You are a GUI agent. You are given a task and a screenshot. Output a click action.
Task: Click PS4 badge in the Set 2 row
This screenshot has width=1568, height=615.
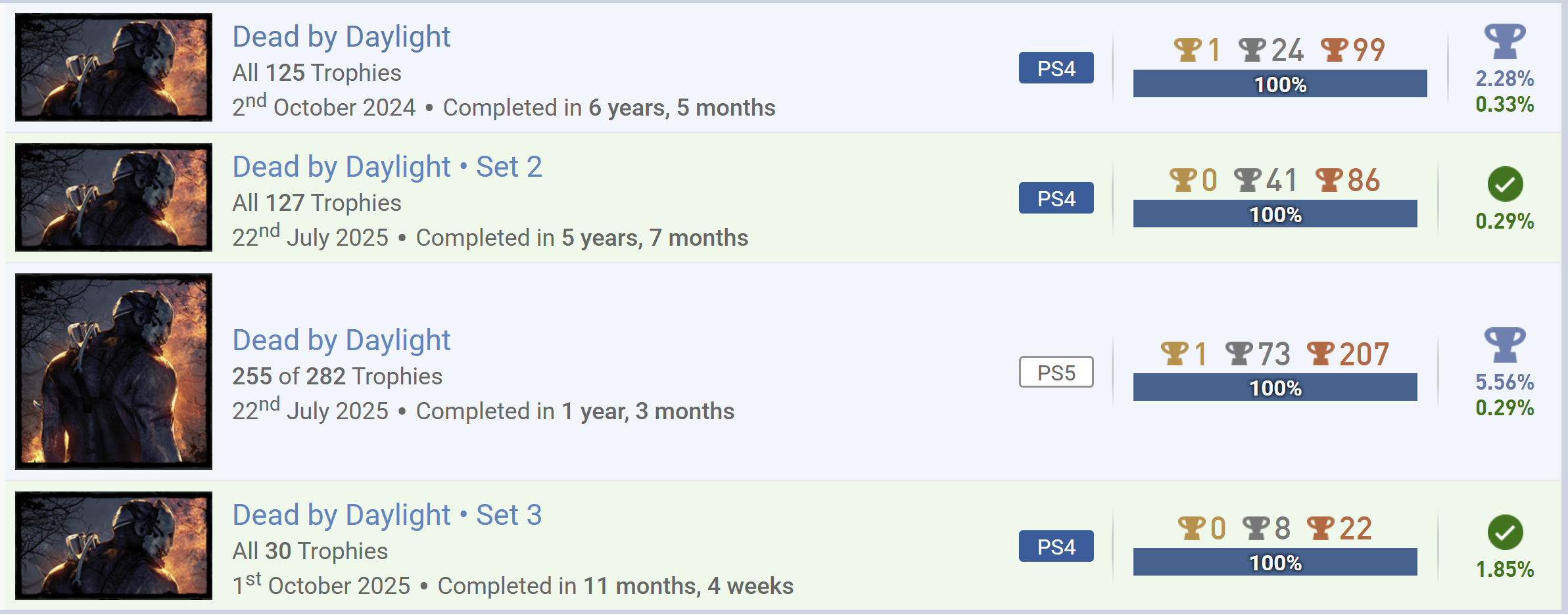[1056, 198]
